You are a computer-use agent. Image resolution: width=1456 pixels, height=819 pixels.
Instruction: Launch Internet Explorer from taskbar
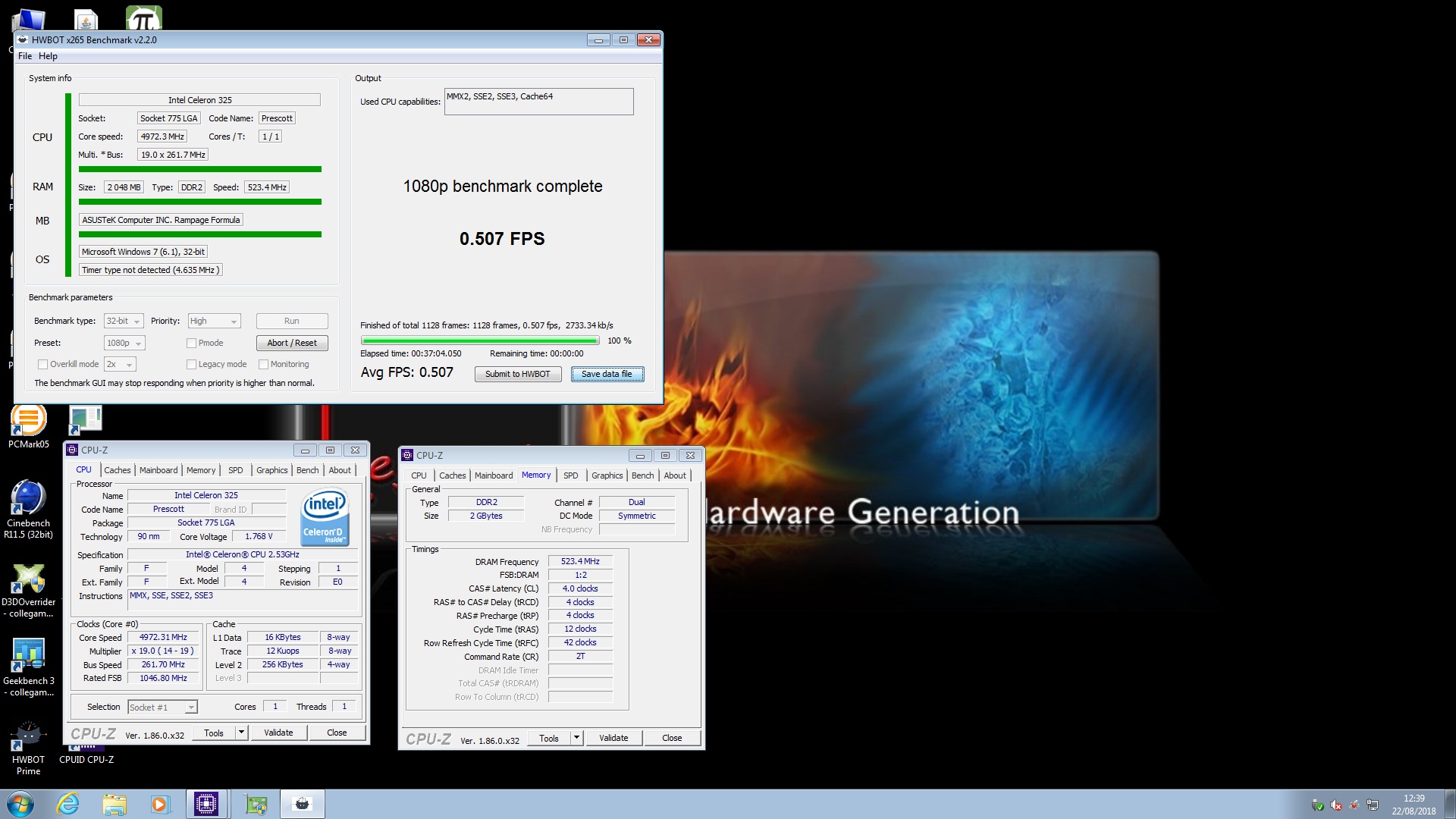click(x=68, y=804)
